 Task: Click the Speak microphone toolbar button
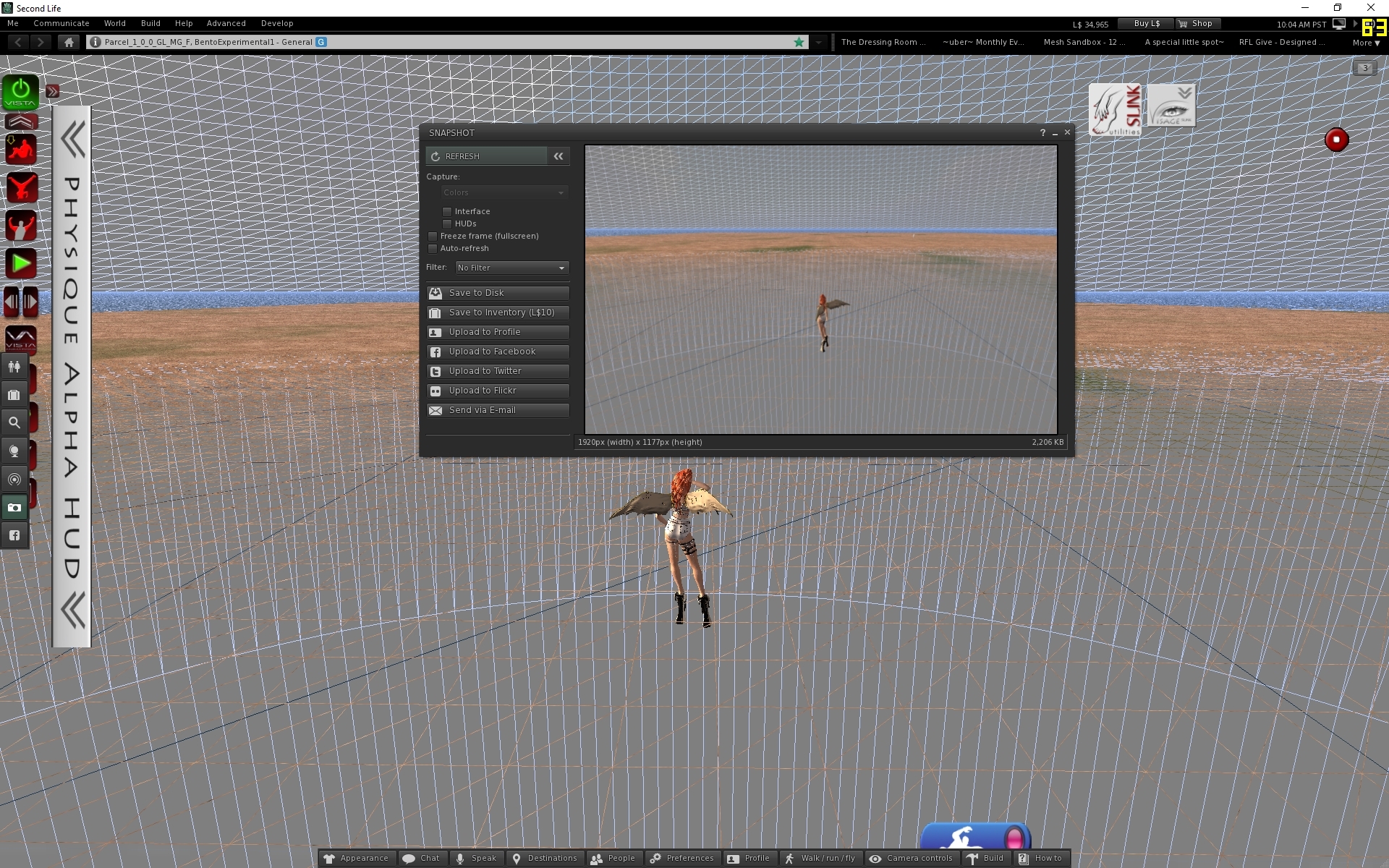click(x=476, y=858)
